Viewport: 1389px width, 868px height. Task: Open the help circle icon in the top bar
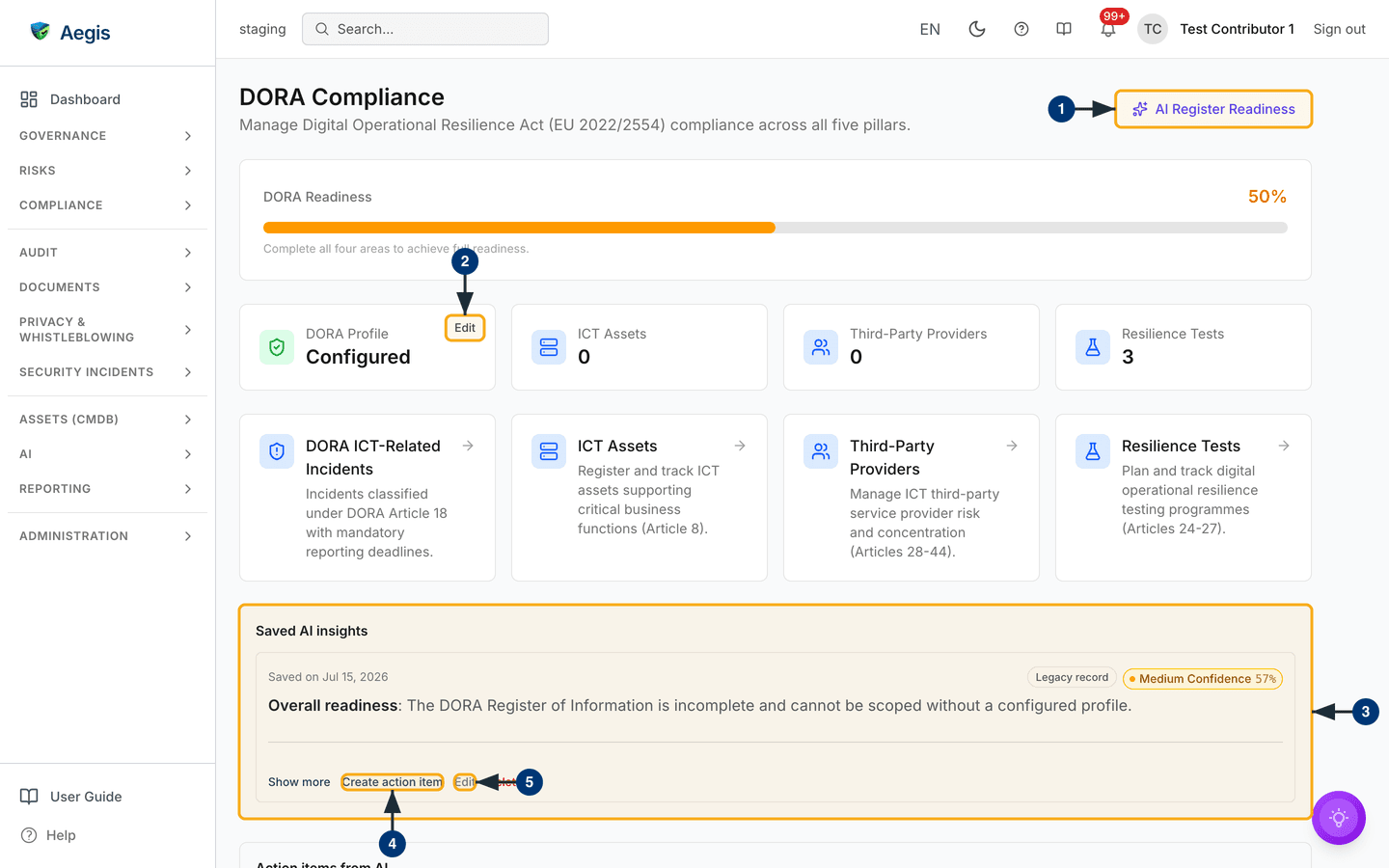[x=1021, y=29]
